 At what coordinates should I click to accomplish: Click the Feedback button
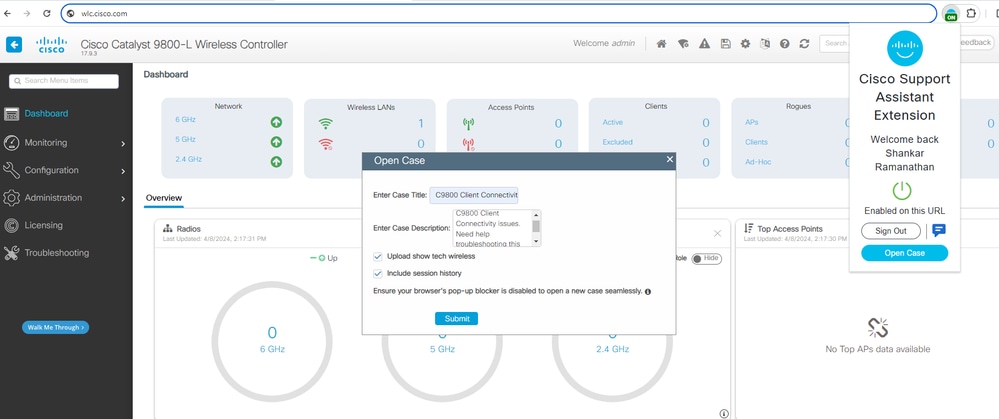[x=976, y=43]
